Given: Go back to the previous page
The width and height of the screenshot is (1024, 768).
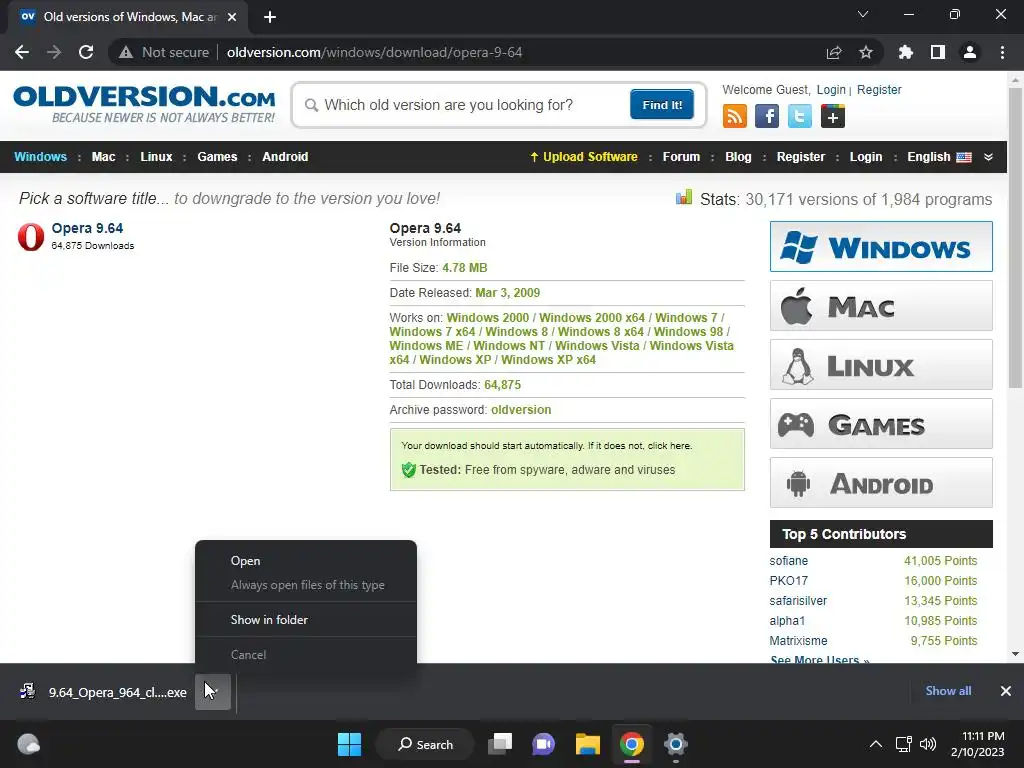Looking at the screenshot, I should (22, 52).
